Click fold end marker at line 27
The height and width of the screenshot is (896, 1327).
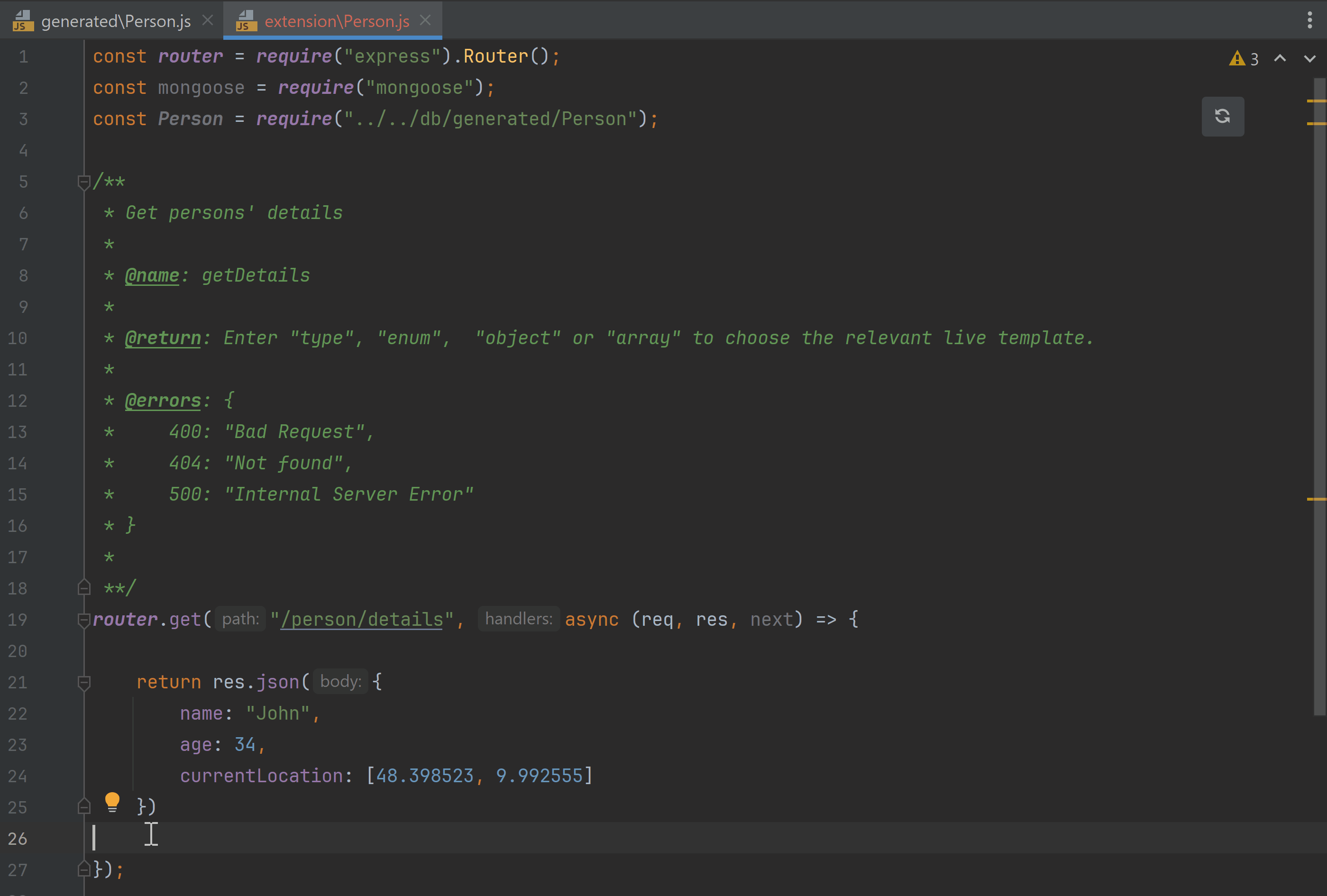(x=84, y=869)
